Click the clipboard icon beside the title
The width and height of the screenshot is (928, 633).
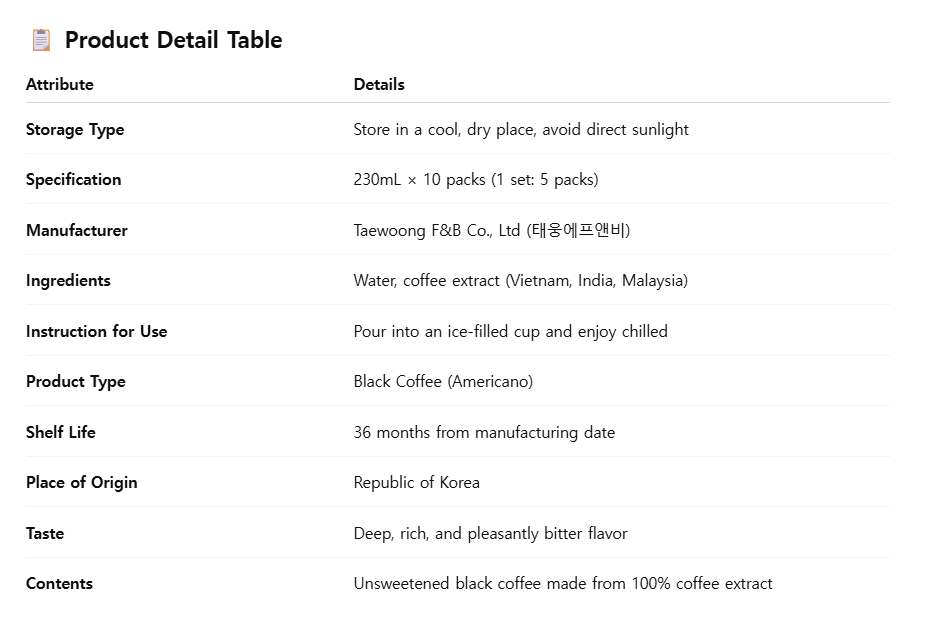pos(41,40)
